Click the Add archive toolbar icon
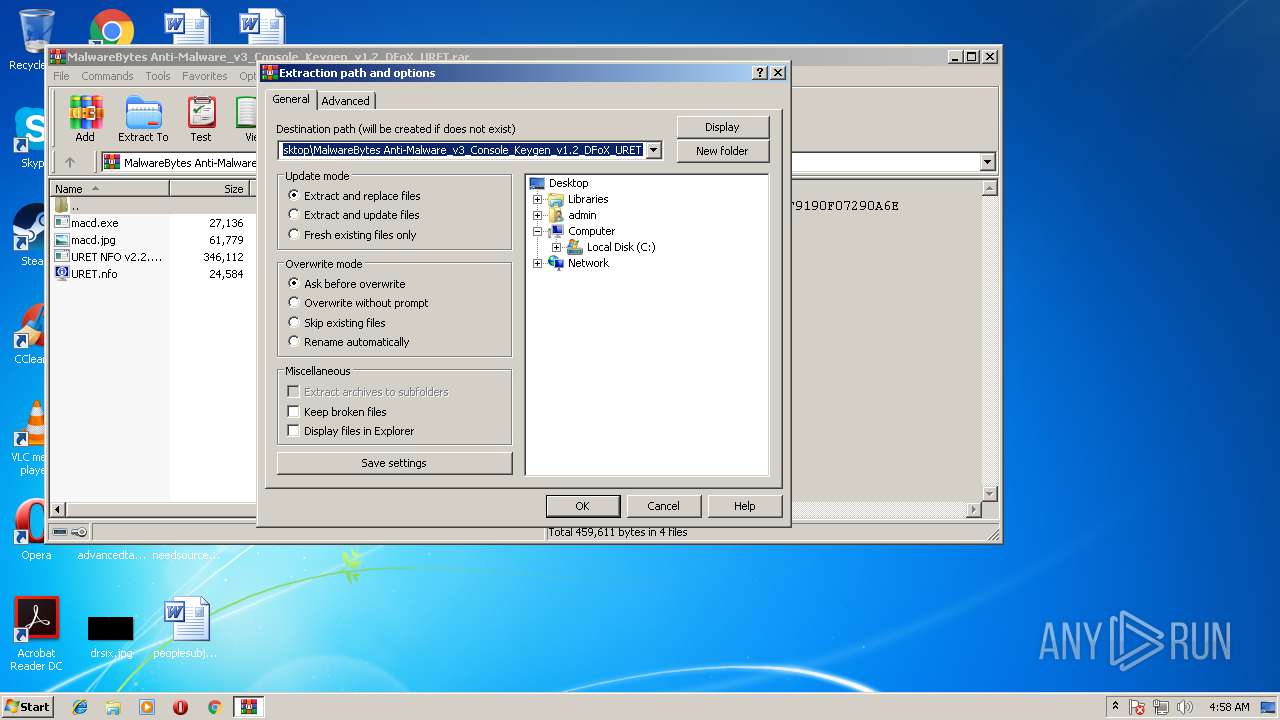The image size is (1280, 720). (85, 119)
